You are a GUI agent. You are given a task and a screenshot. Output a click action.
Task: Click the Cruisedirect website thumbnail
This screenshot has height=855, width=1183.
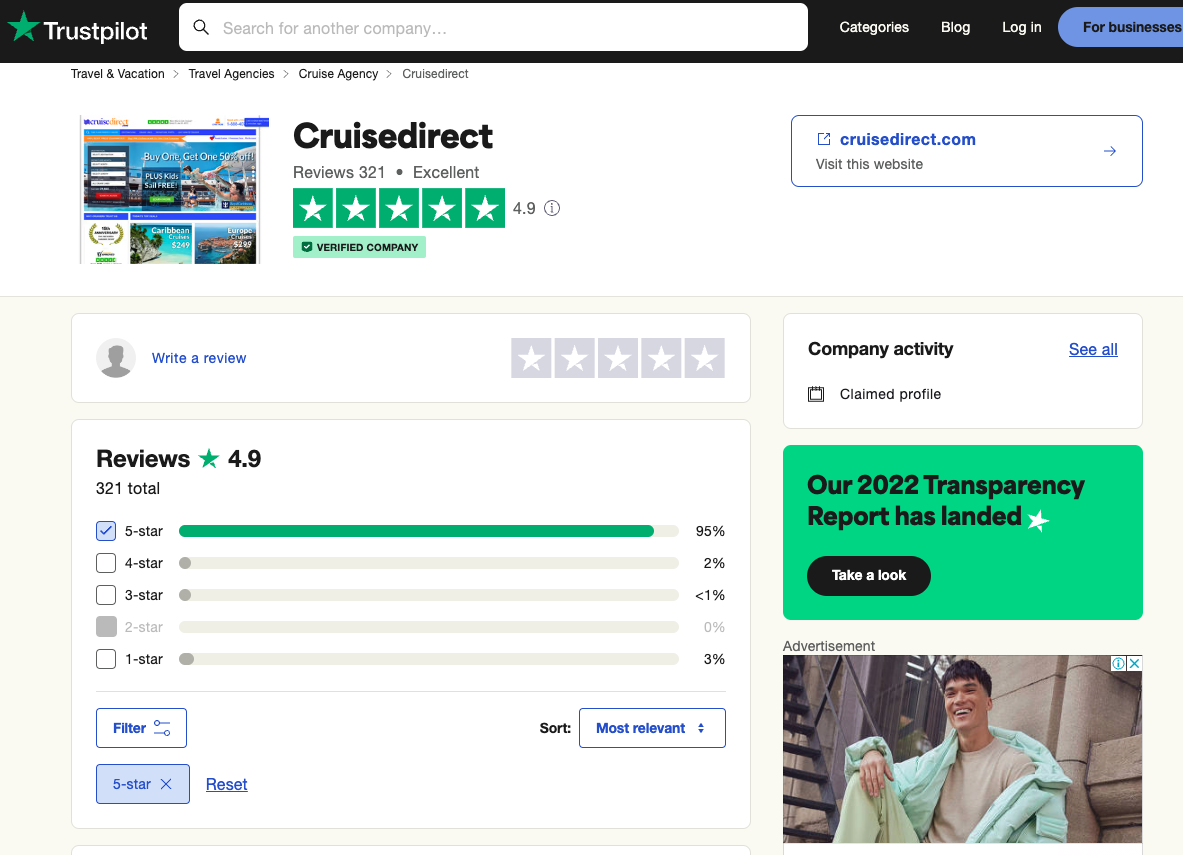175,189
